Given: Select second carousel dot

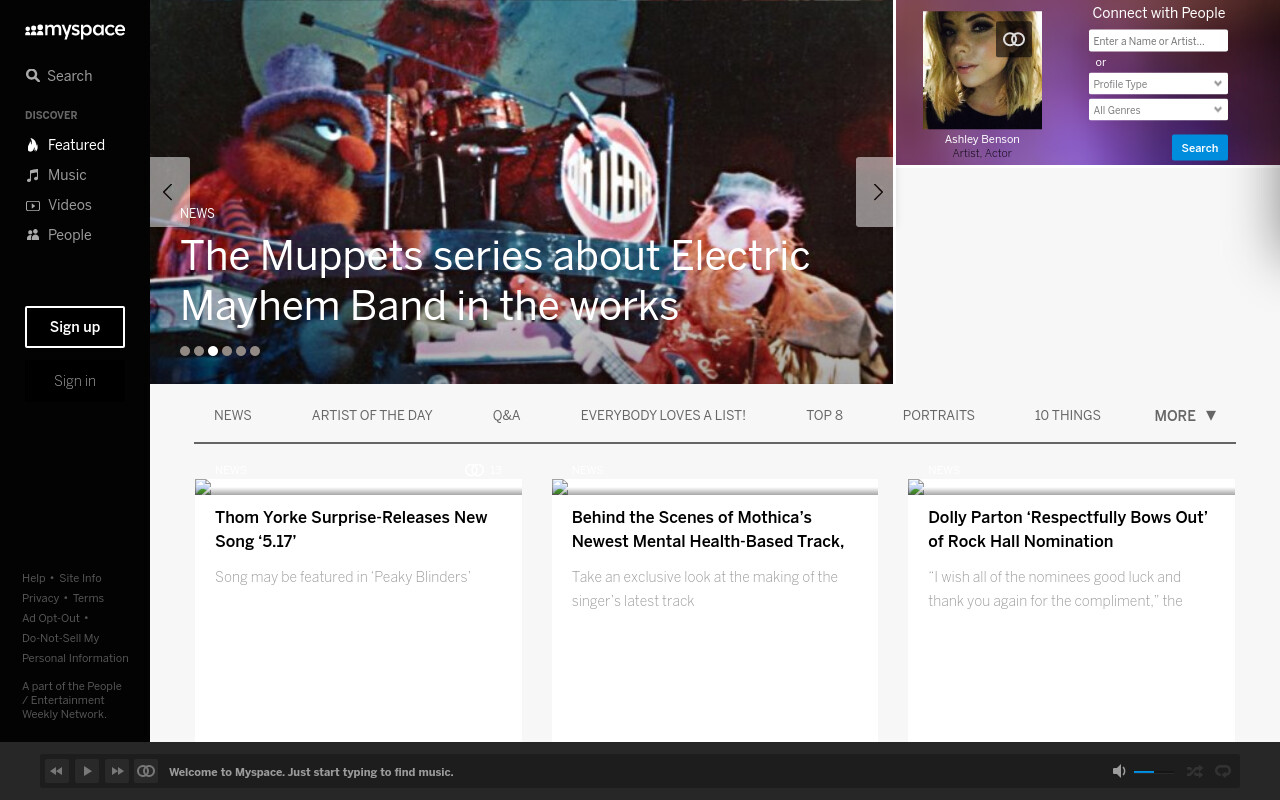Looking at the screenshot, I should [199, 351].
